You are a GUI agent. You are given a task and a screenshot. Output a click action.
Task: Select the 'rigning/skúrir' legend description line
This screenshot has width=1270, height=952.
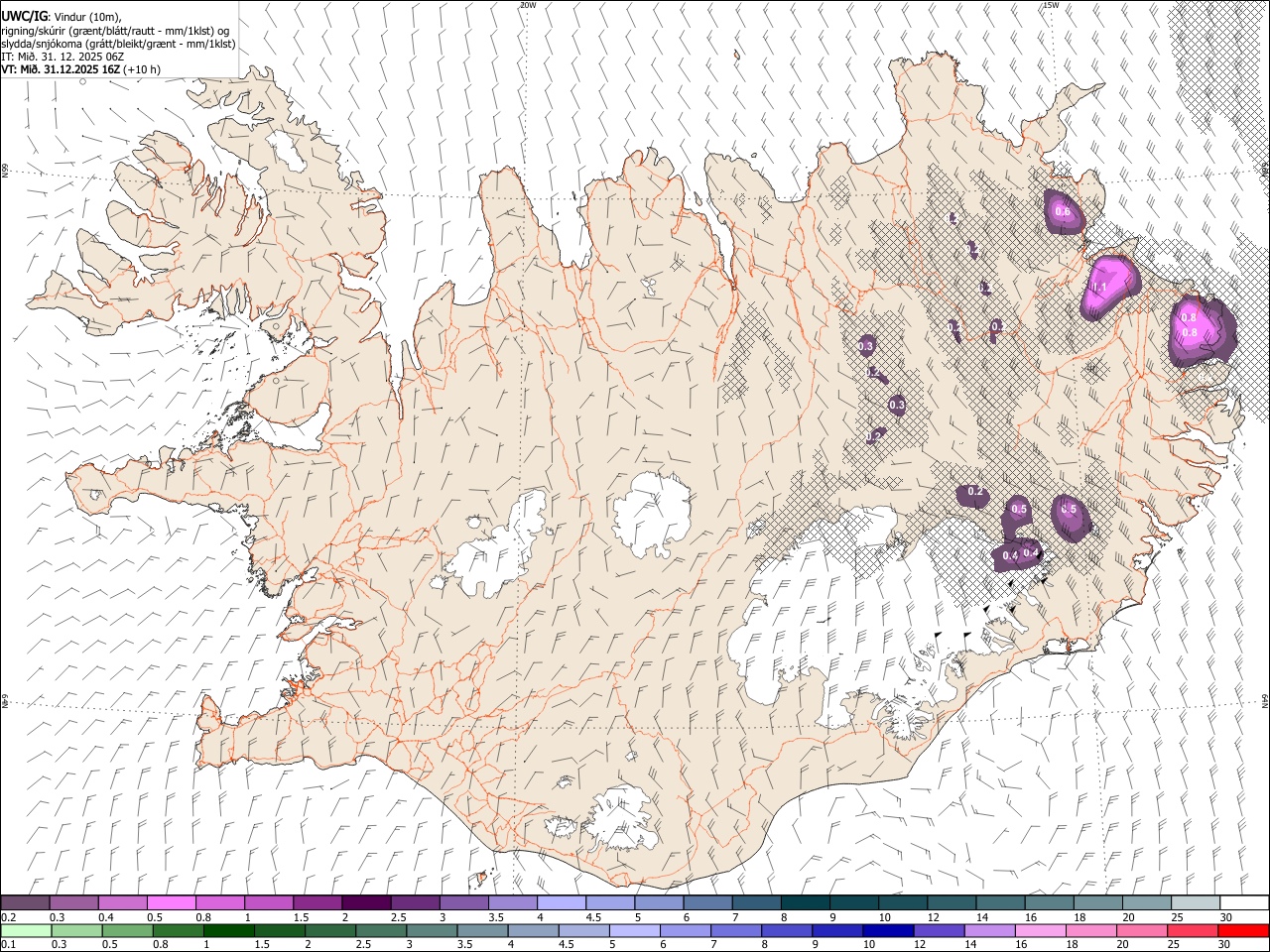(114, 31)
